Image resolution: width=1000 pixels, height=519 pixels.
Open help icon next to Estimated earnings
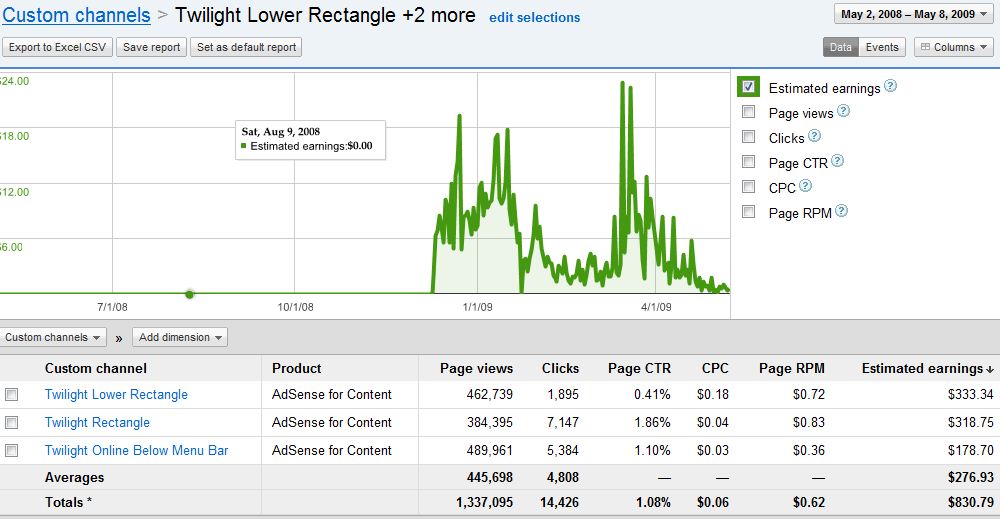pos(891,85)
